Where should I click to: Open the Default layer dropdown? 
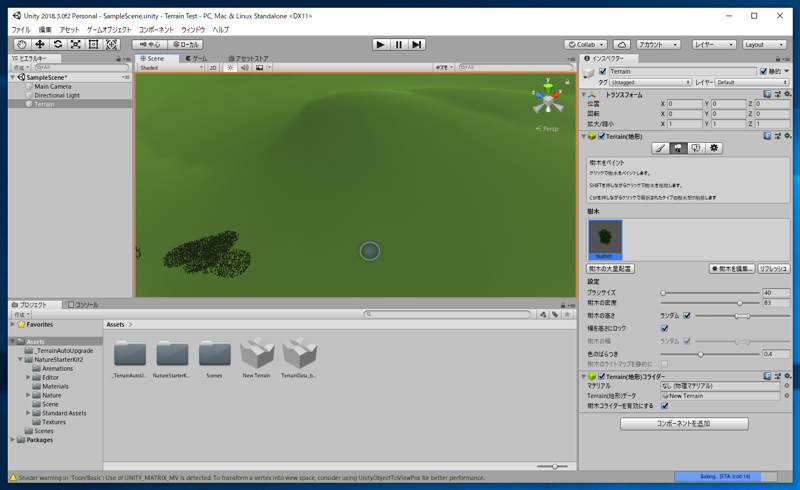tap(752, 82)
